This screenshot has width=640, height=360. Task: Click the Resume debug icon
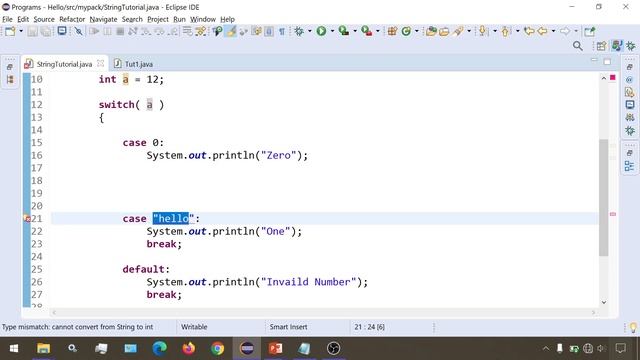[x=94, y=31]
